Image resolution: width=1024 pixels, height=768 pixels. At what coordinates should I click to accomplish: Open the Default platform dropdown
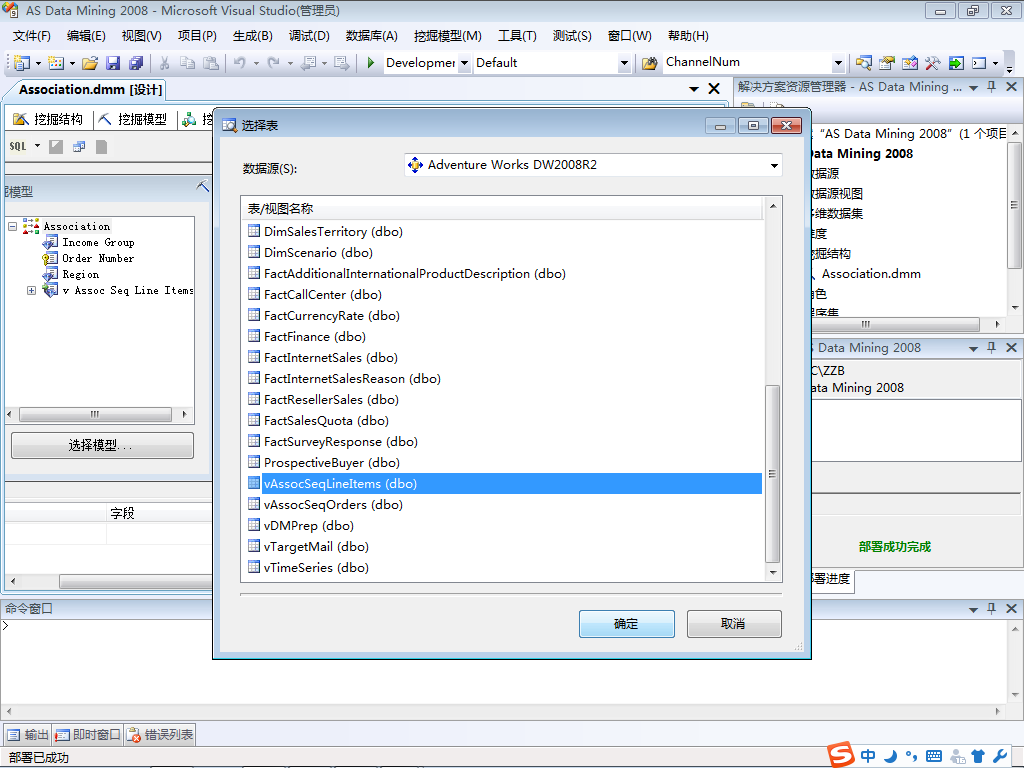coord(624,63)
